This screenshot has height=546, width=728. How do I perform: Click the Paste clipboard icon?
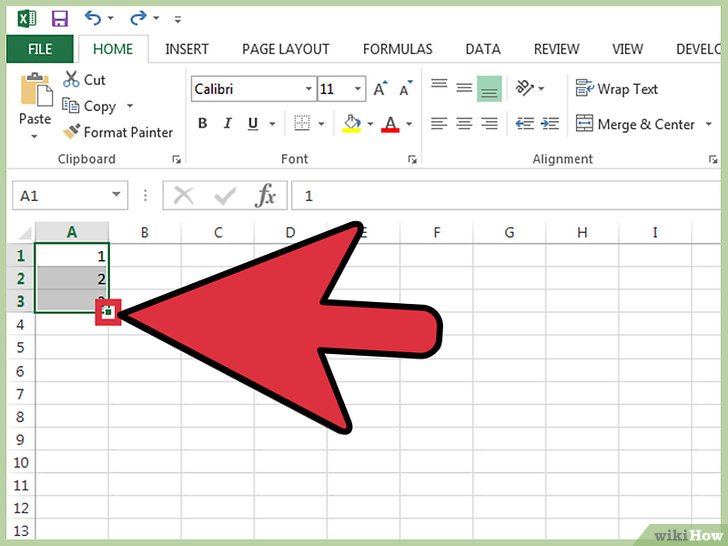(36, 89)
